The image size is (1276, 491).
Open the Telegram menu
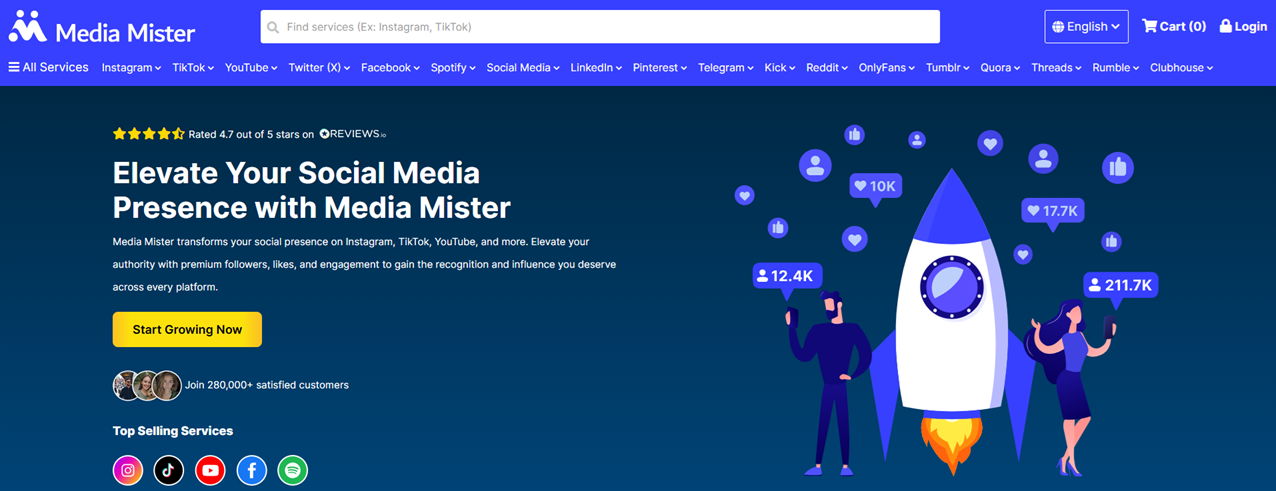(x=726, y=68)
